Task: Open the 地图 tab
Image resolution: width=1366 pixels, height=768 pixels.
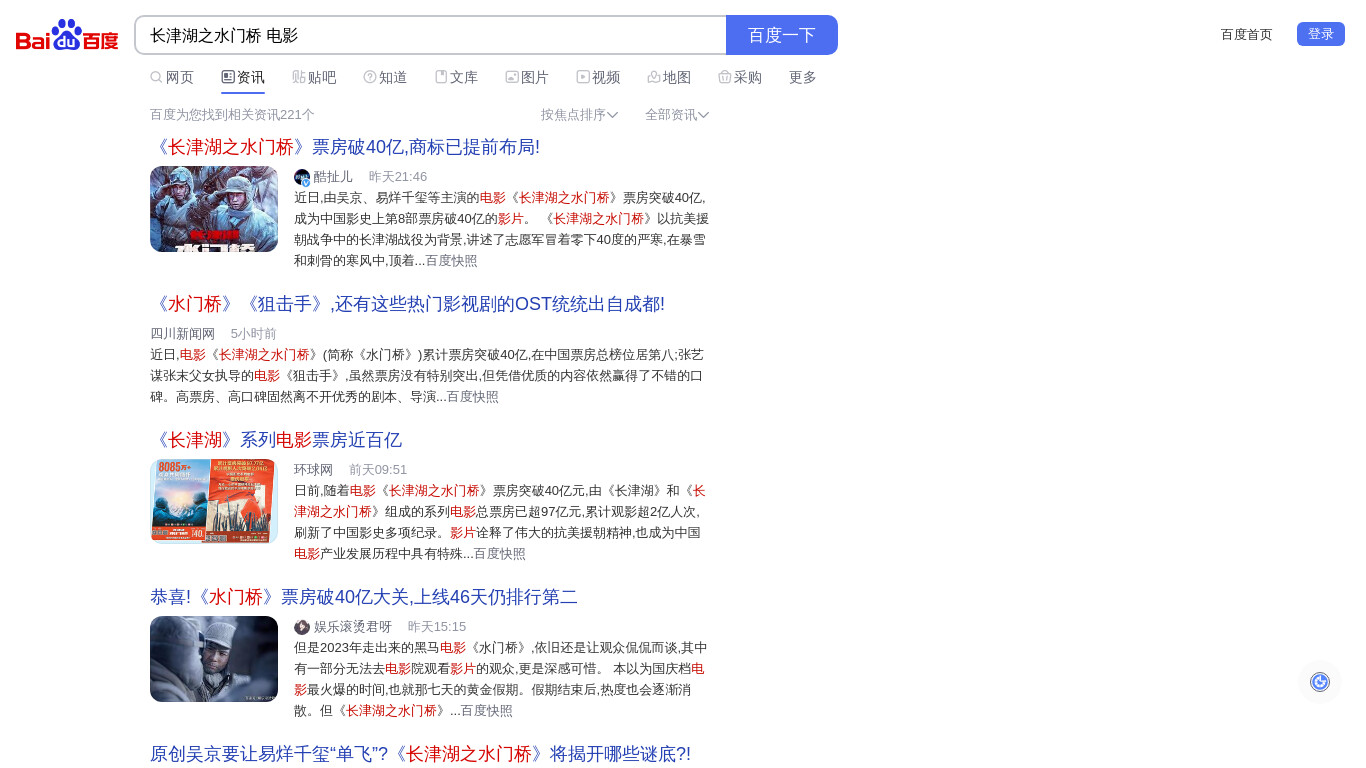Action: click(669, 77)
